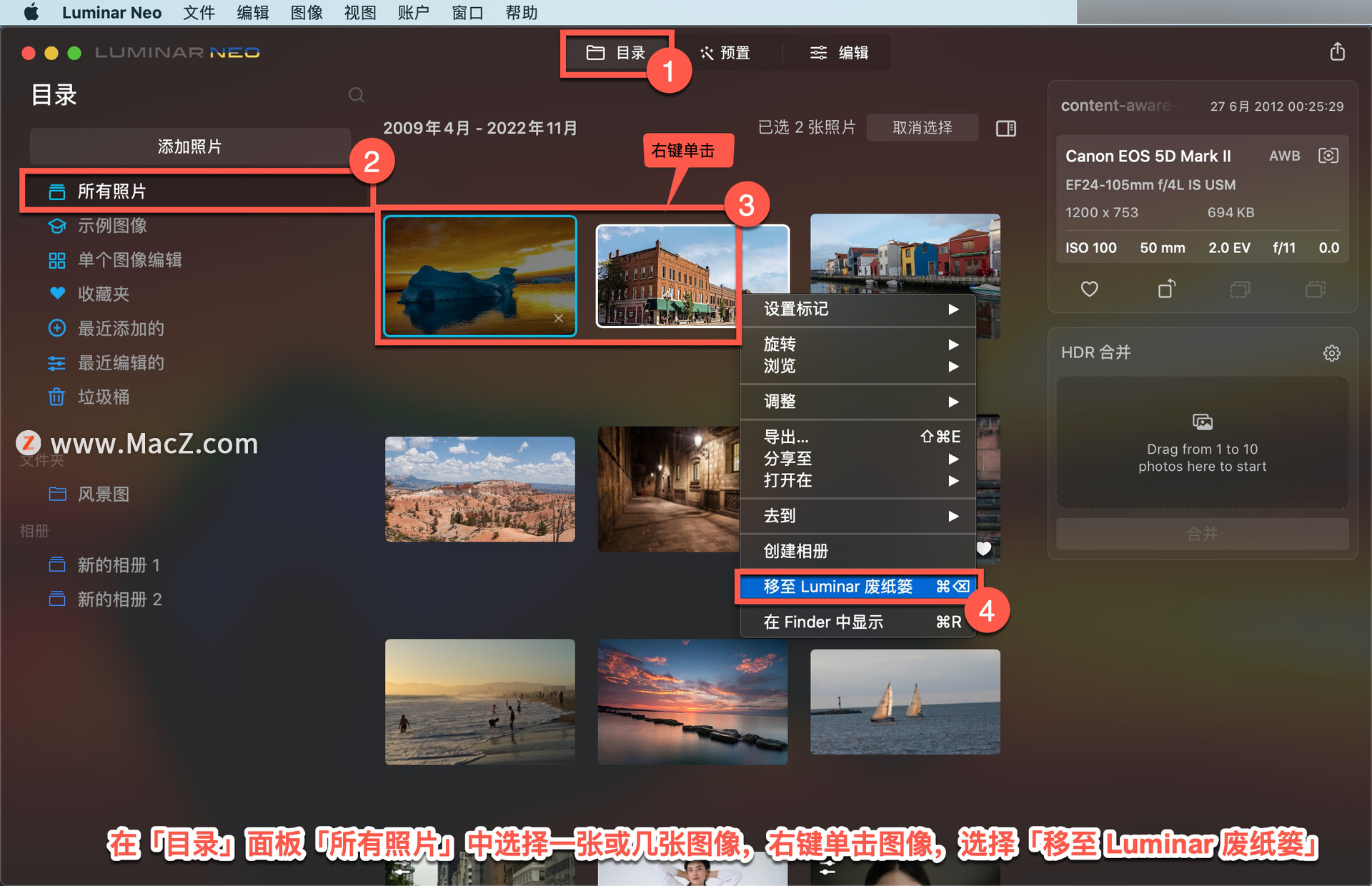Click the heart favorite icon in info panel

(1089, 289)
